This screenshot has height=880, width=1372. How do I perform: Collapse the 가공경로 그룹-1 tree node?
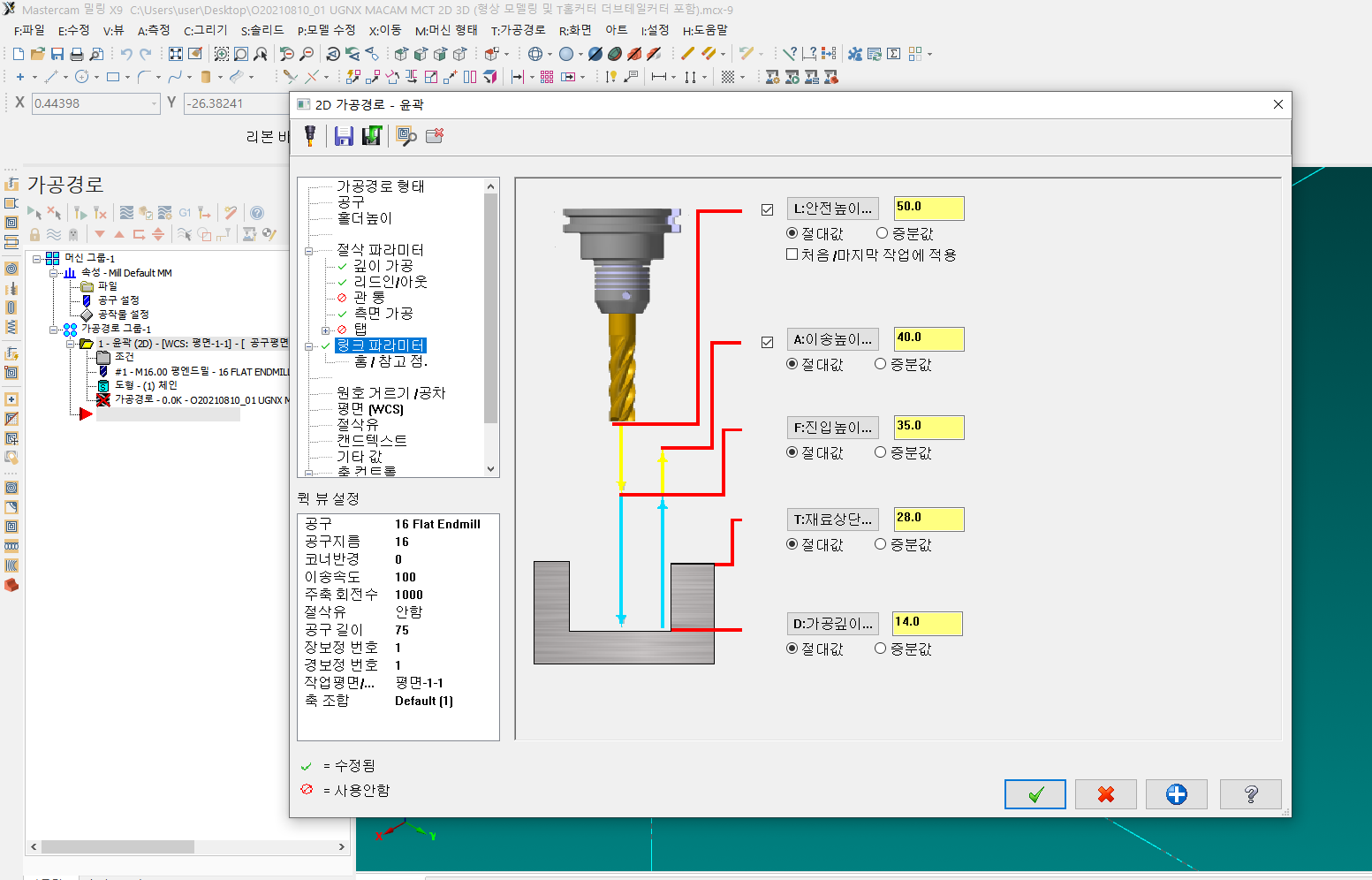tap(53, 330)
